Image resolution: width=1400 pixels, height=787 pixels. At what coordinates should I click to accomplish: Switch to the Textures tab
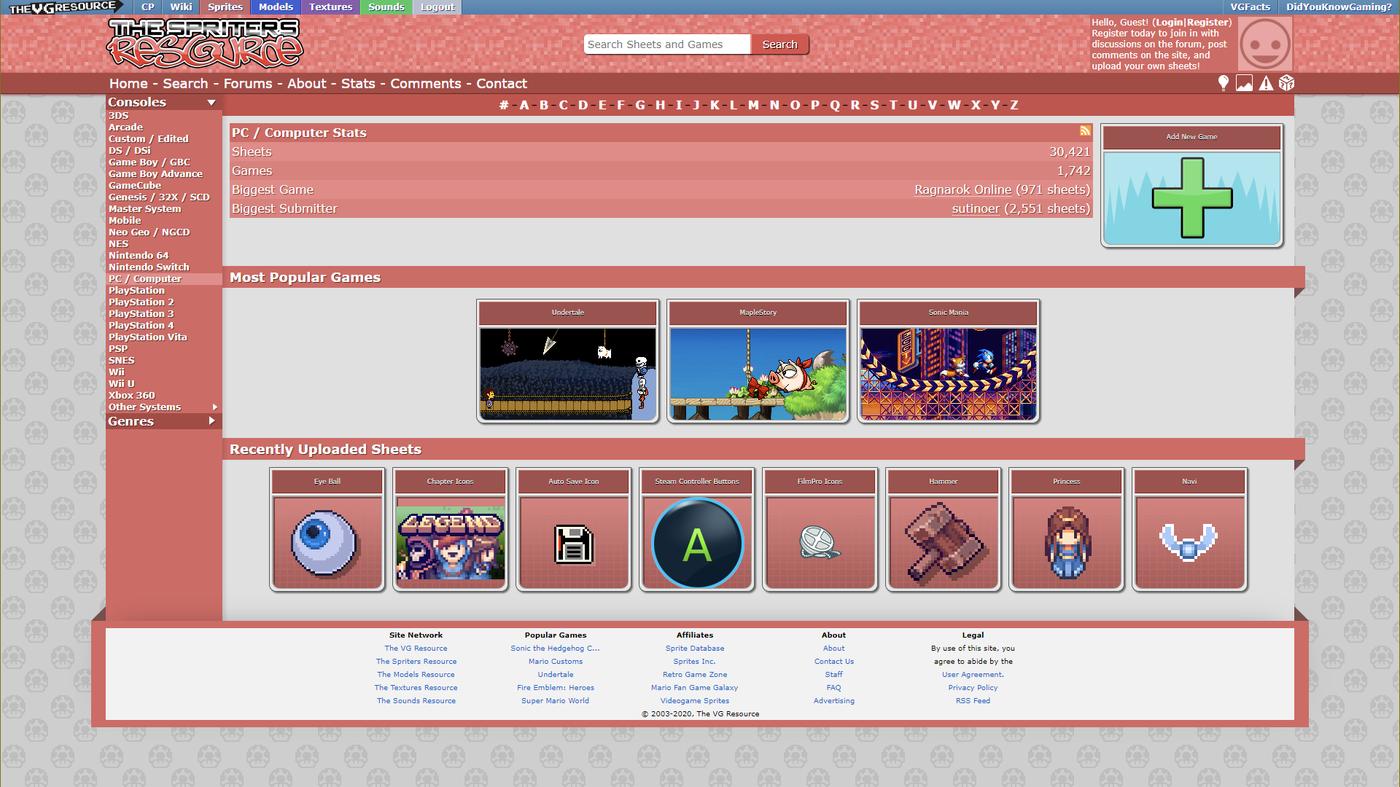coord(331,7)
